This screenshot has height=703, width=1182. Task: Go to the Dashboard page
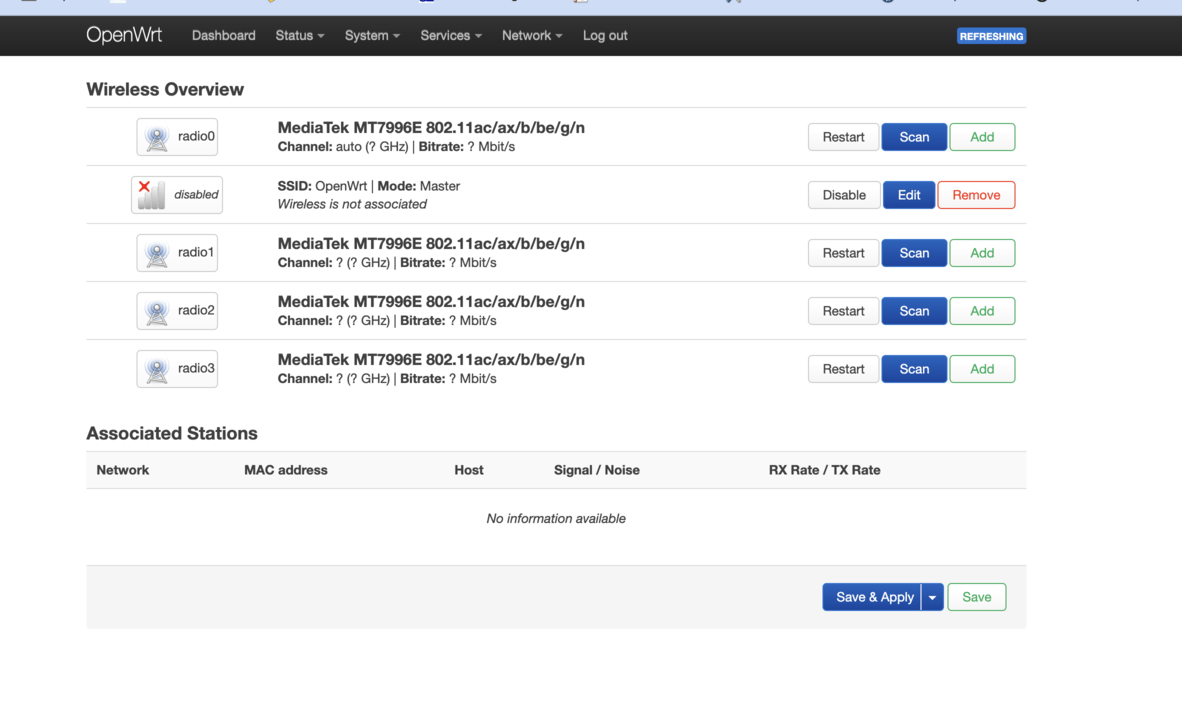pos(223,35)
